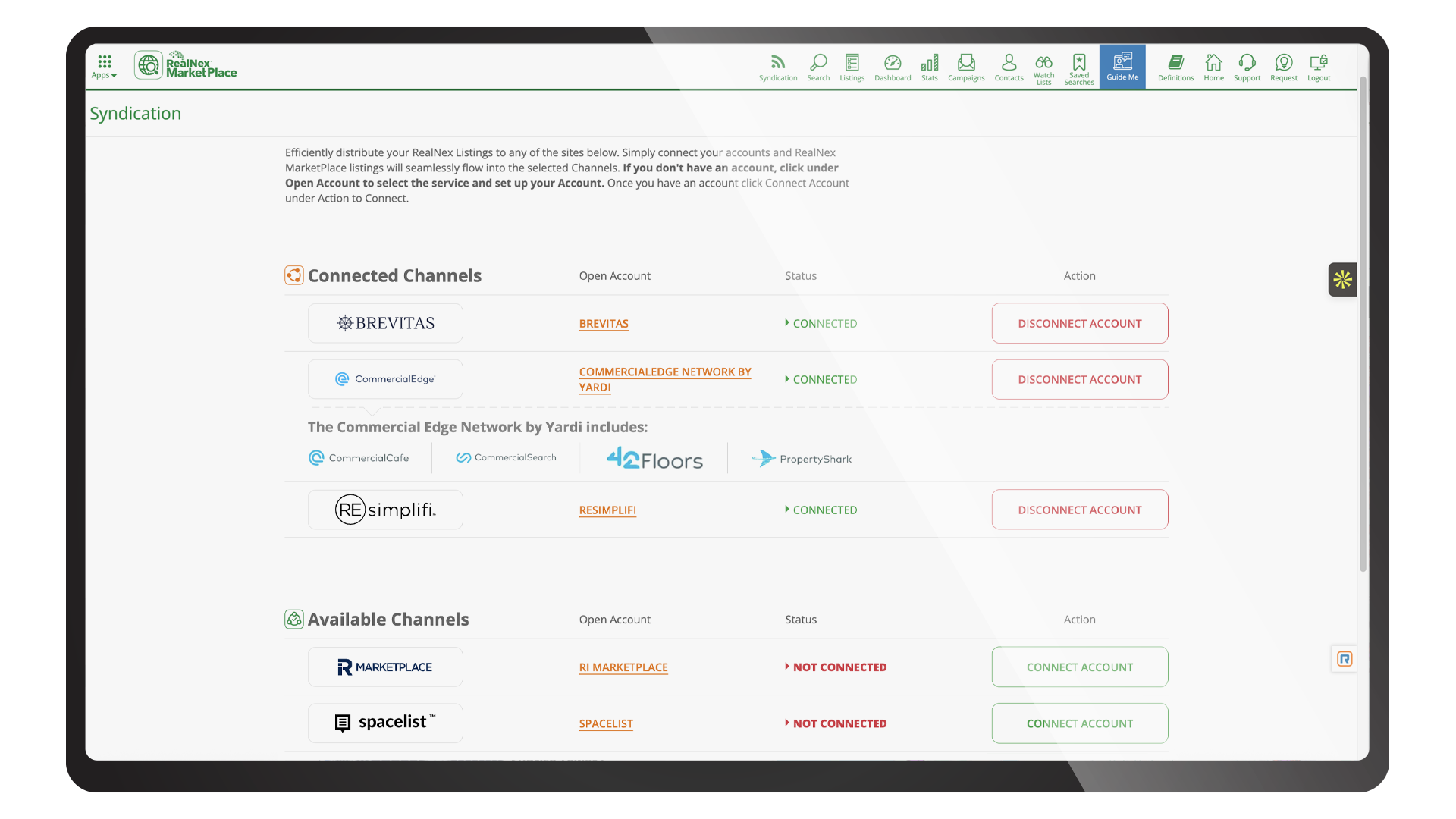Click the floating R widget icon
Viewport: 1456px width, 819px height.
1345,659
